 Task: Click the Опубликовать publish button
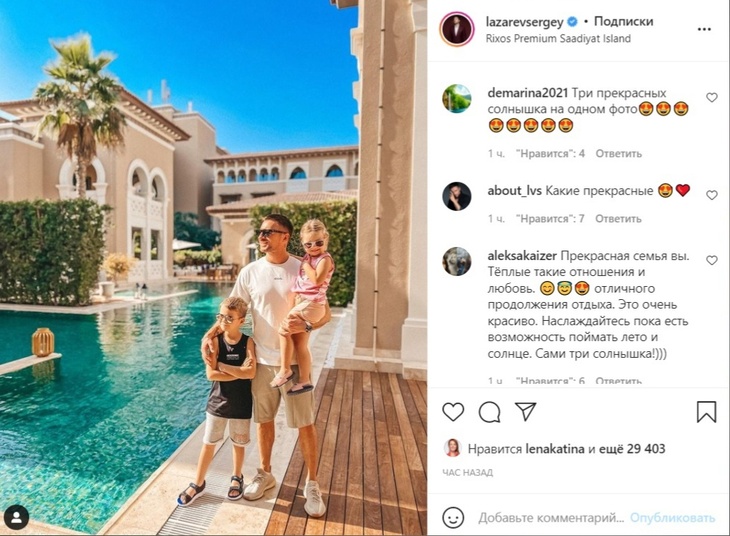point(672,518)
